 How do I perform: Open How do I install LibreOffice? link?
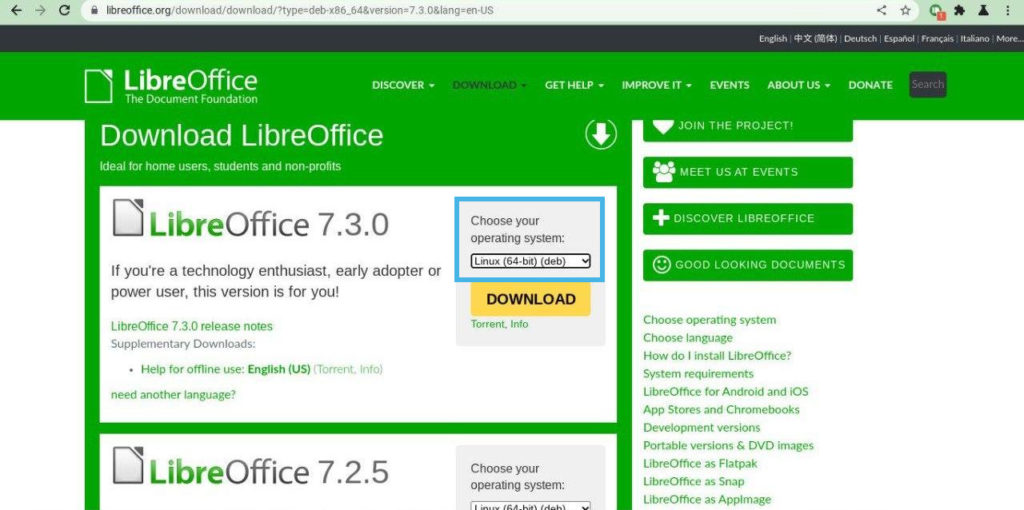pos(717,356)
